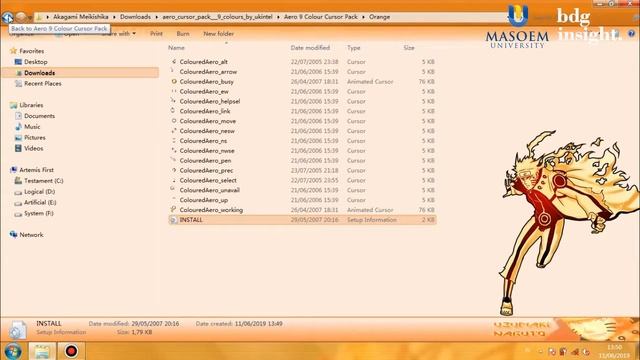
Task: Click the ColouredAero_move file icon
Action: click(x=173, y=121)
